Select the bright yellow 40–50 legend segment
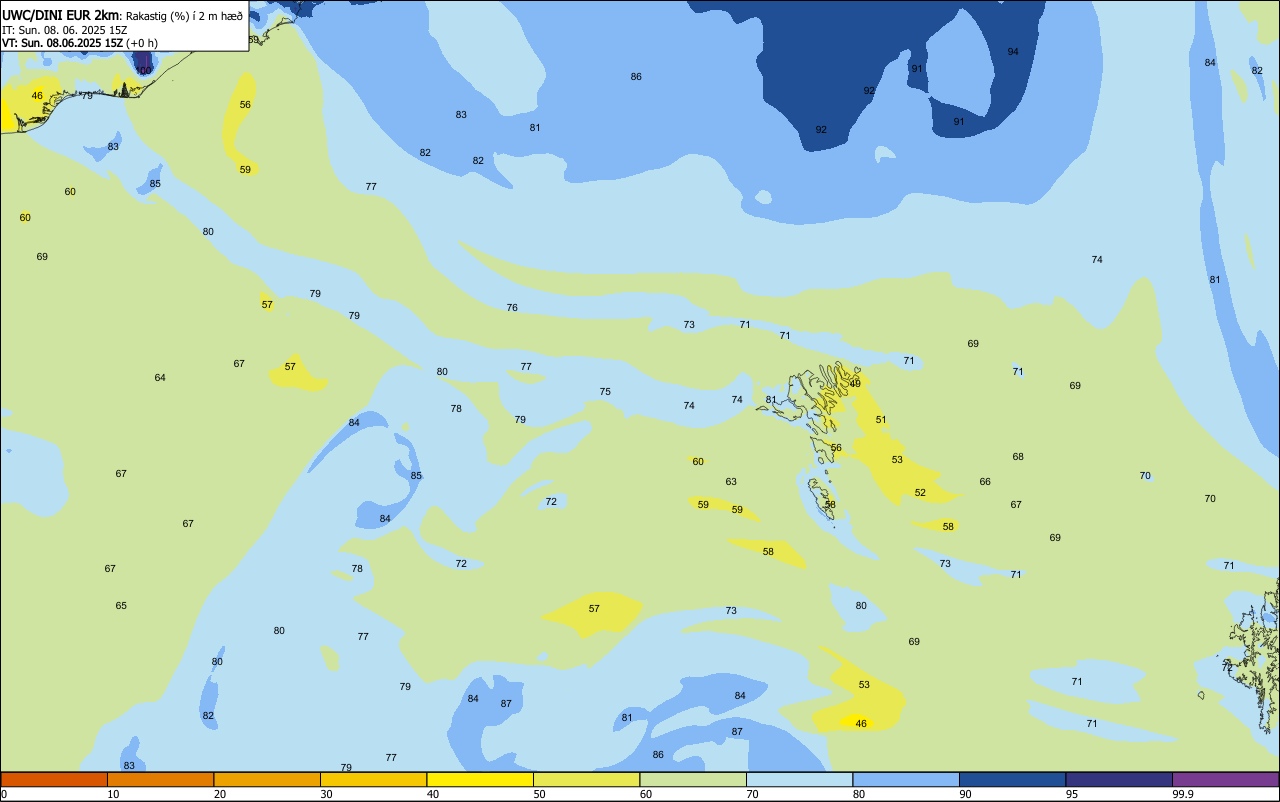 pyautogui.click(x=480, y=779)
